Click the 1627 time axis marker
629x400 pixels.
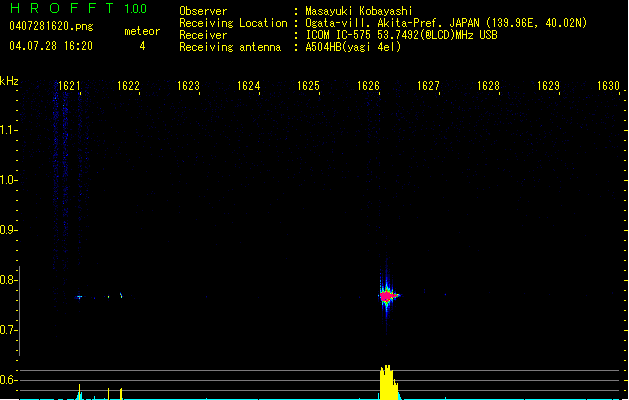coord(428,86)
